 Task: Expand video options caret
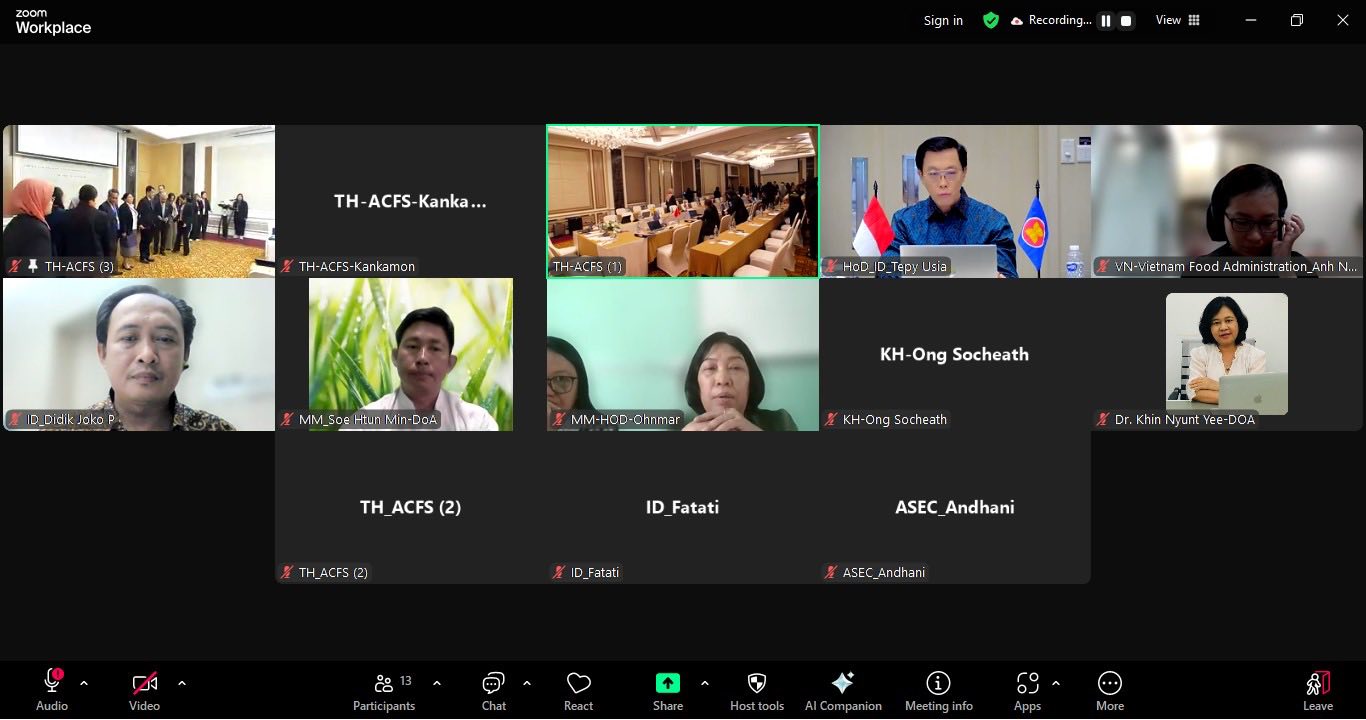[x=182, y=683]
